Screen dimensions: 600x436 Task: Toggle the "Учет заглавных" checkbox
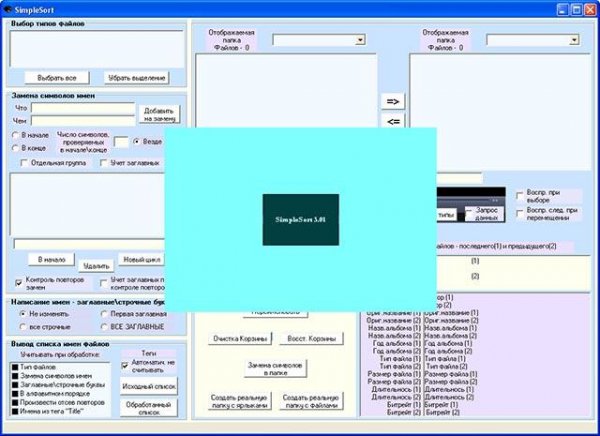pos(104,163)
